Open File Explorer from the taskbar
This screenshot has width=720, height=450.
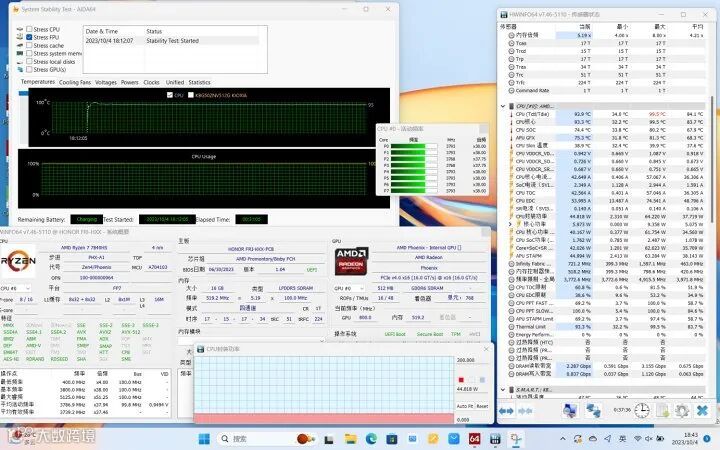tap(350, 439)
